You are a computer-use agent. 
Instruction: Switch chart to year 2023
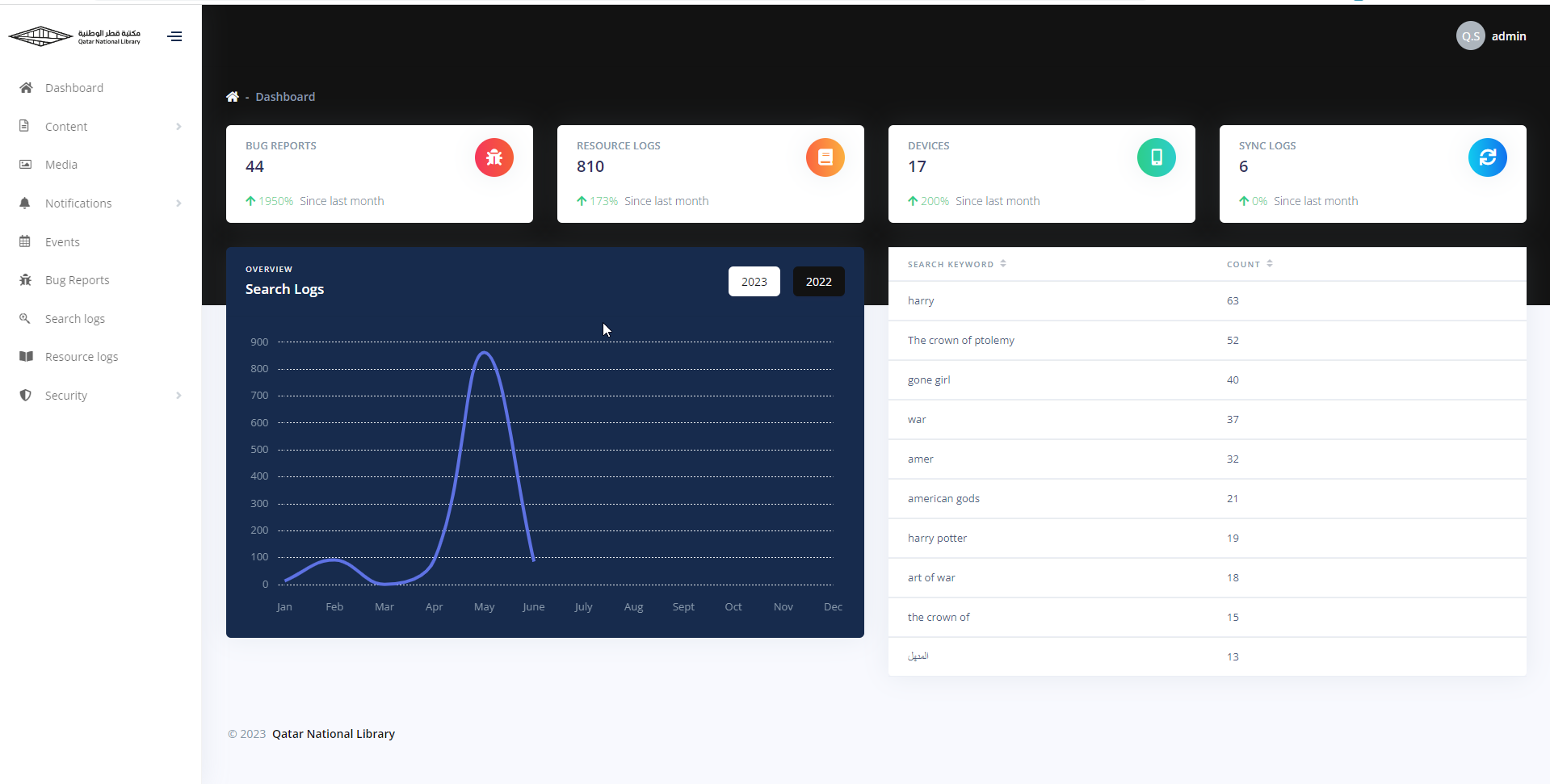[754, 282]
